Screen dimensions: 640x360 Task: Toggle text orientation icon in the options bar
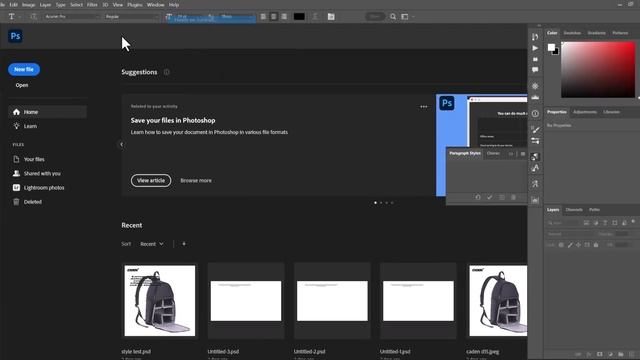coord(33,17)
